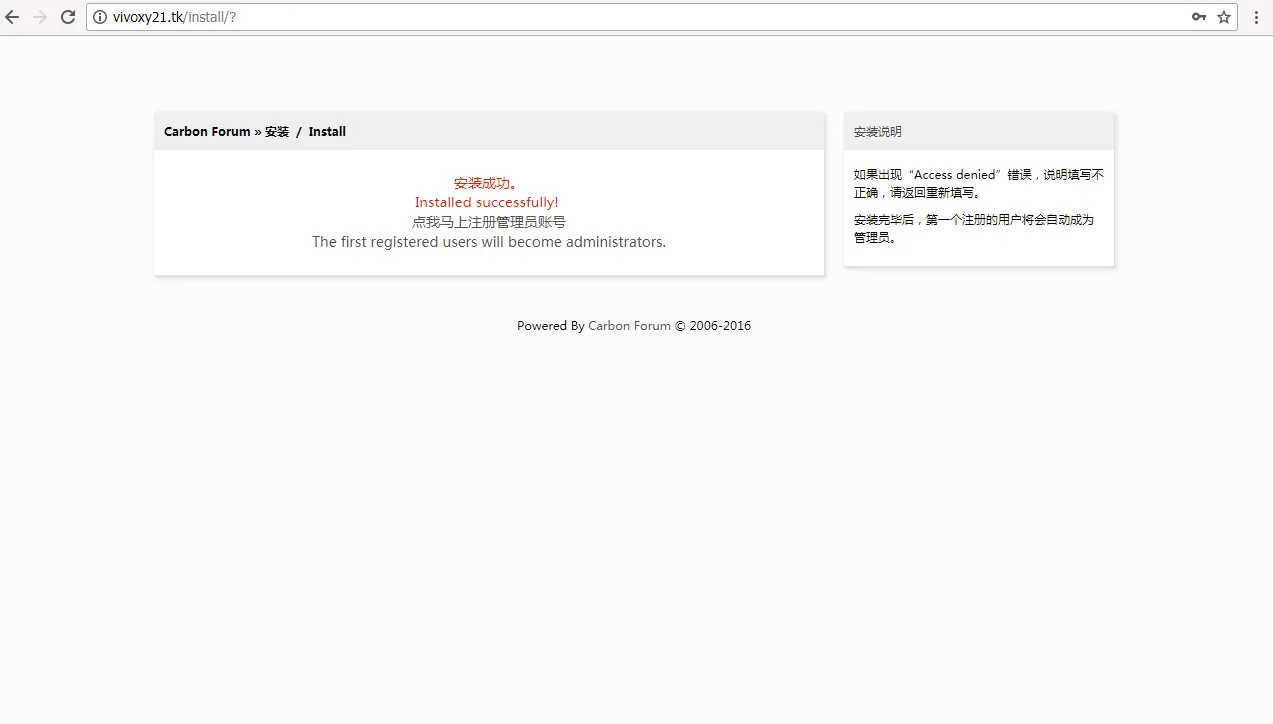
Task: Click 'The first registered users will become administrators.' text
Action: (x=489, y=242)
